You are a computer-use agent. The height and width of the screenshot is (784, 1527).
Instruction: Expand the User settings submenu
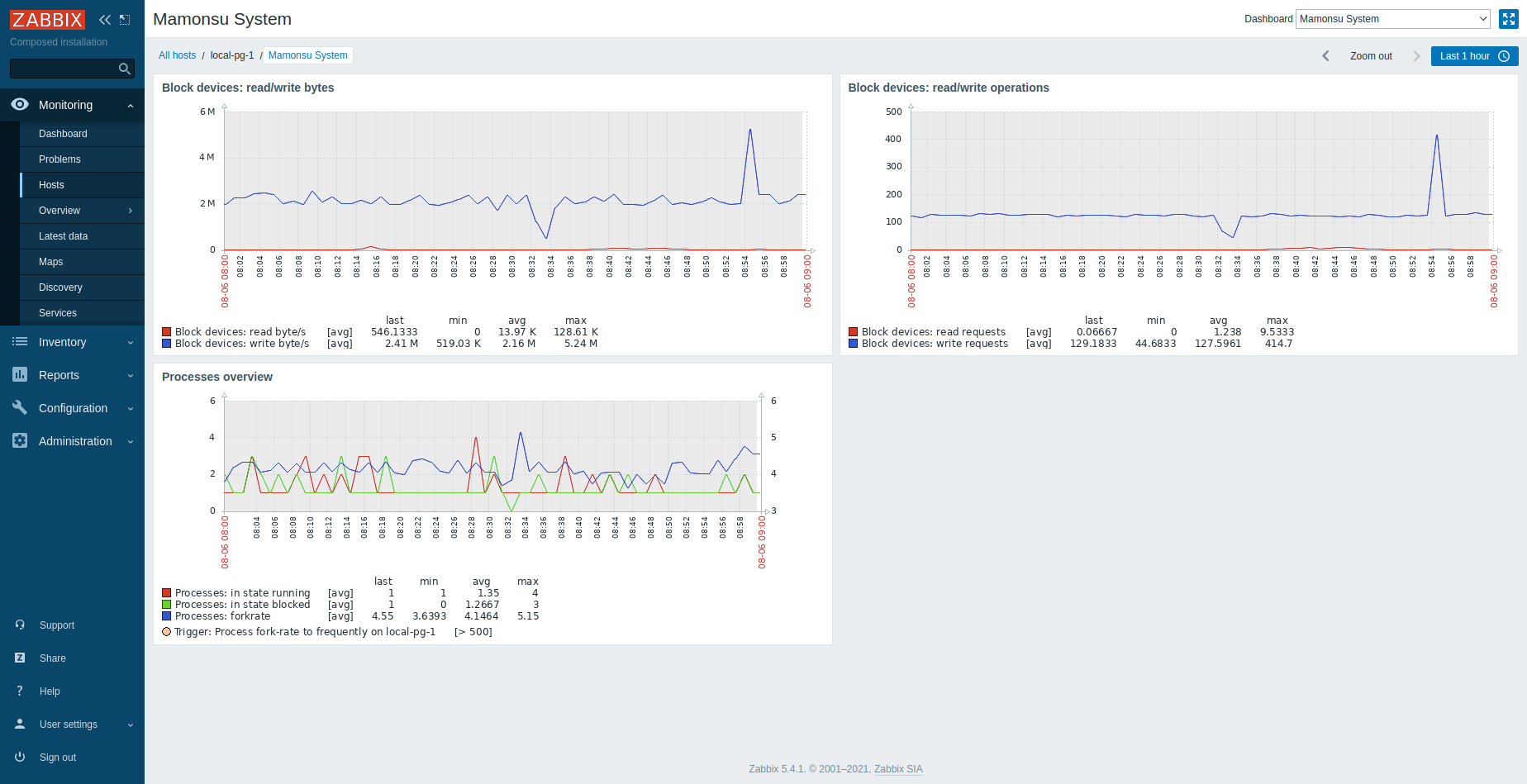click(131, 725)
